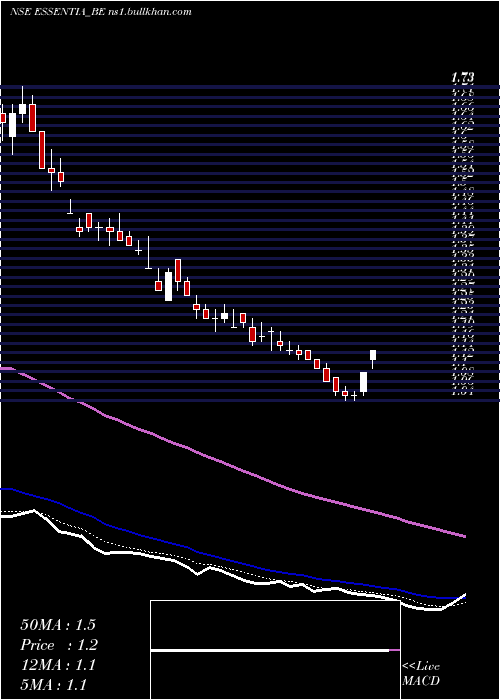500x700 pixels.
Task: Click the NSE ESSENTIA_BE chart title
Action: click(x=101, y=12)
